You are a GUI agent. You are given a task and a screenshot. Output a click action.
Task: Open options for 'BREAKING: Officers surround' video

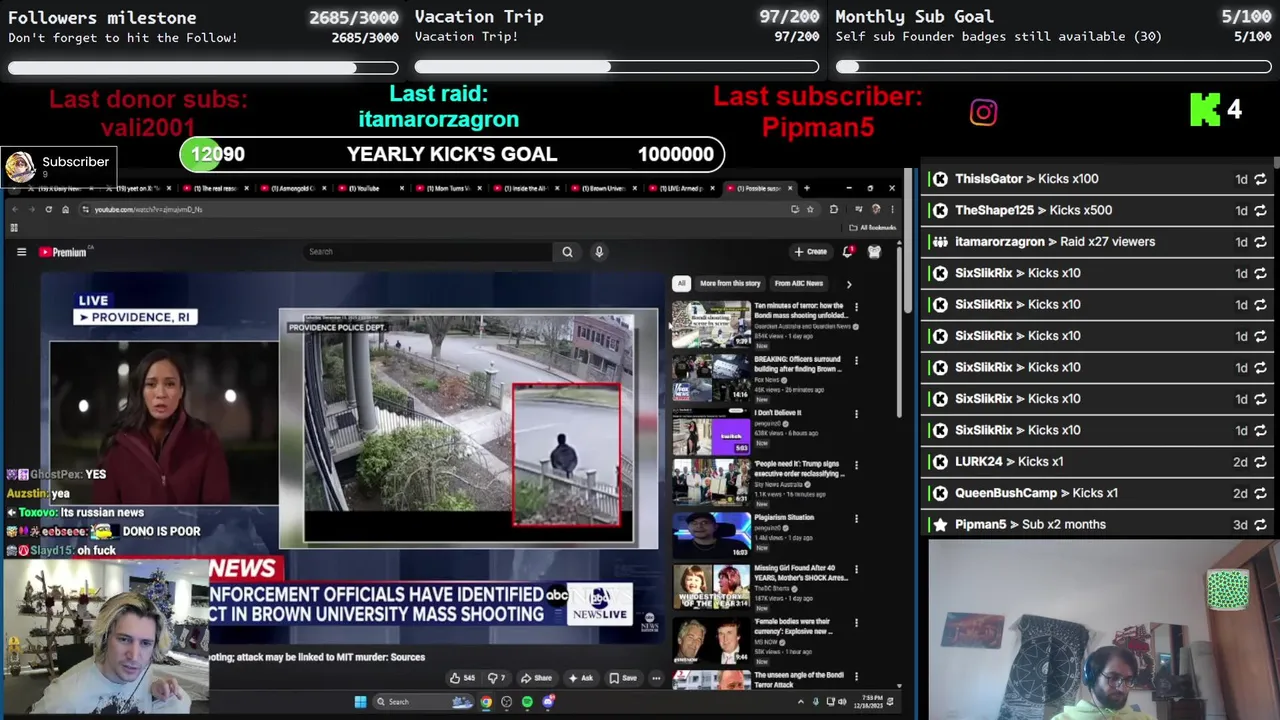point(856,360)
